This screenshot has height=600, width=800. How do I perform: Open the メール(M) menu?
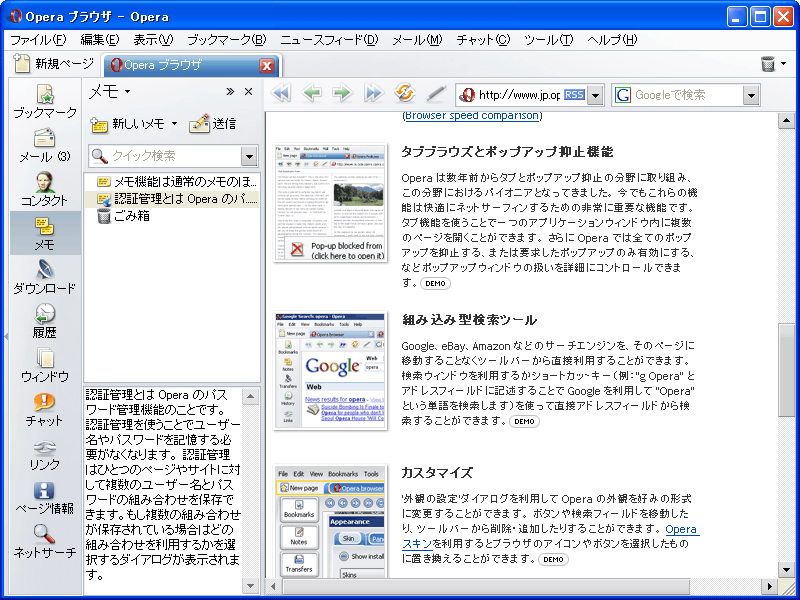pos(417,40)
